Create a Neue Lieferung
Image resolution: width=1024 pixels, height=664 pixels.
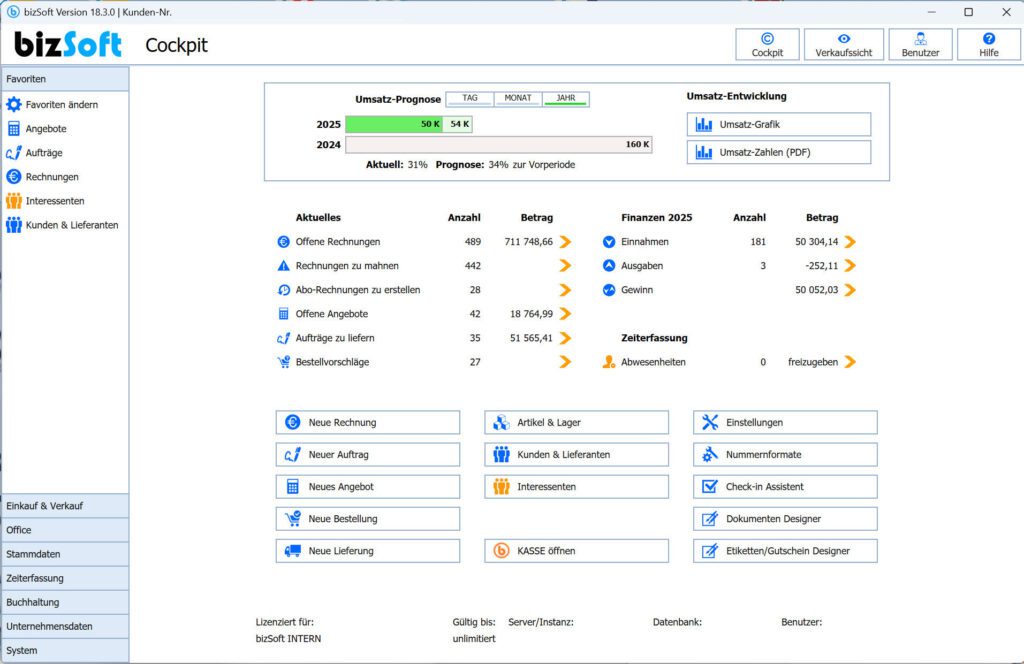pyautogui.click(x=368, y=551)
